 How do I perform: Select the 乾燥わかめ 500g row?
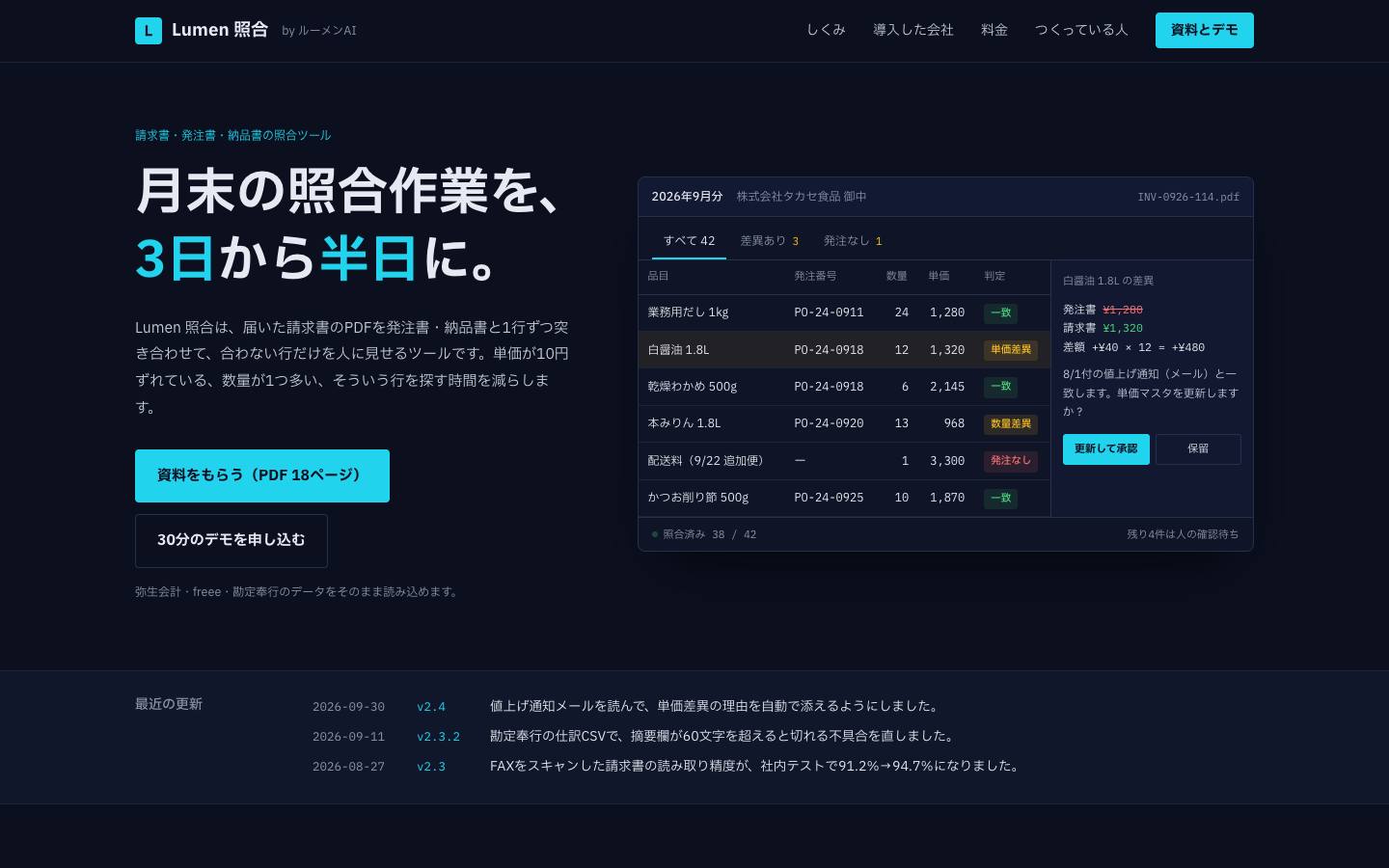coord(844,387)
